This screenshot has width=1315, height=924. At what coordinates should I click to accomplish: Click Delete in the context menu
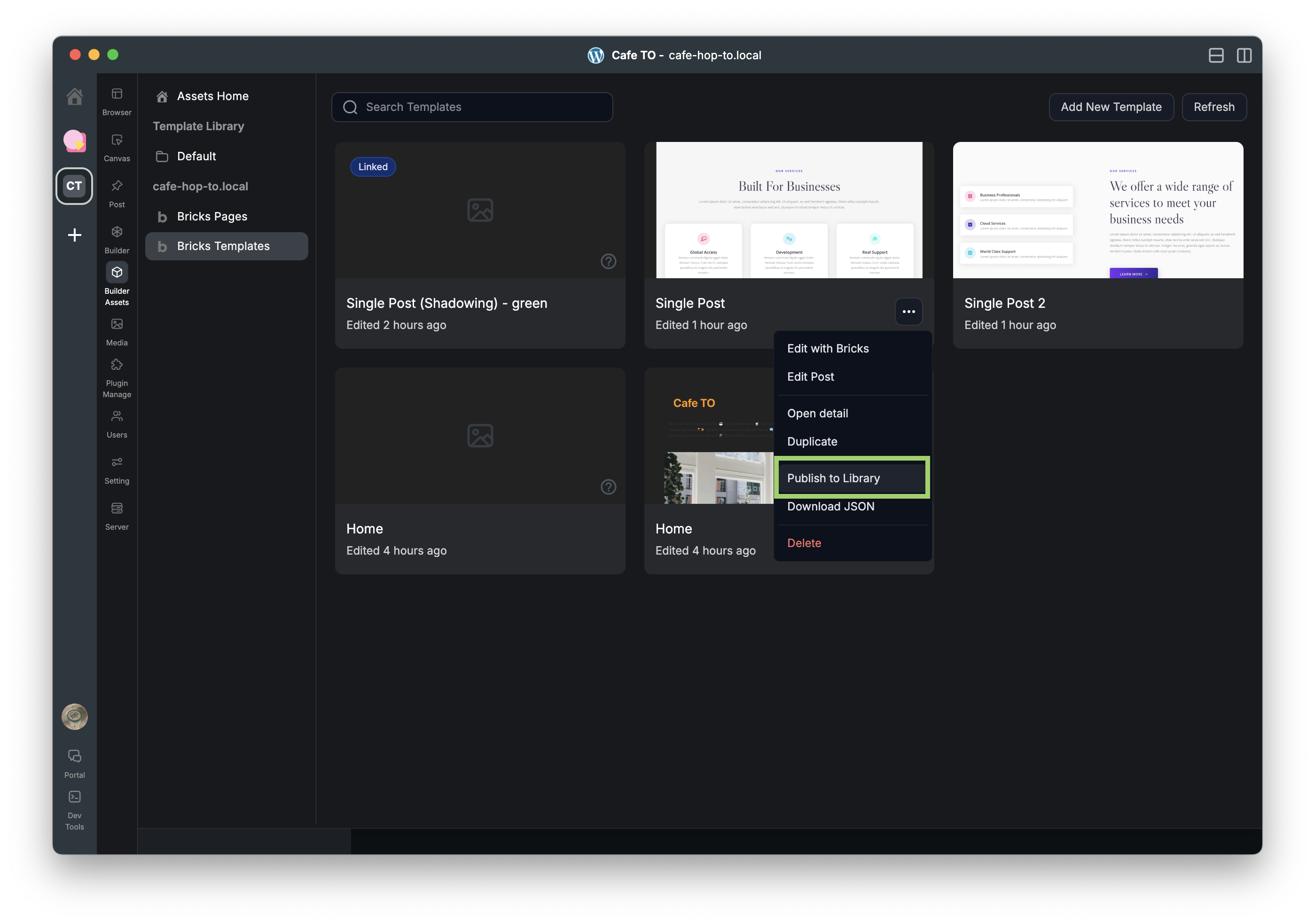pyautogui.click(x=804, y=543)
